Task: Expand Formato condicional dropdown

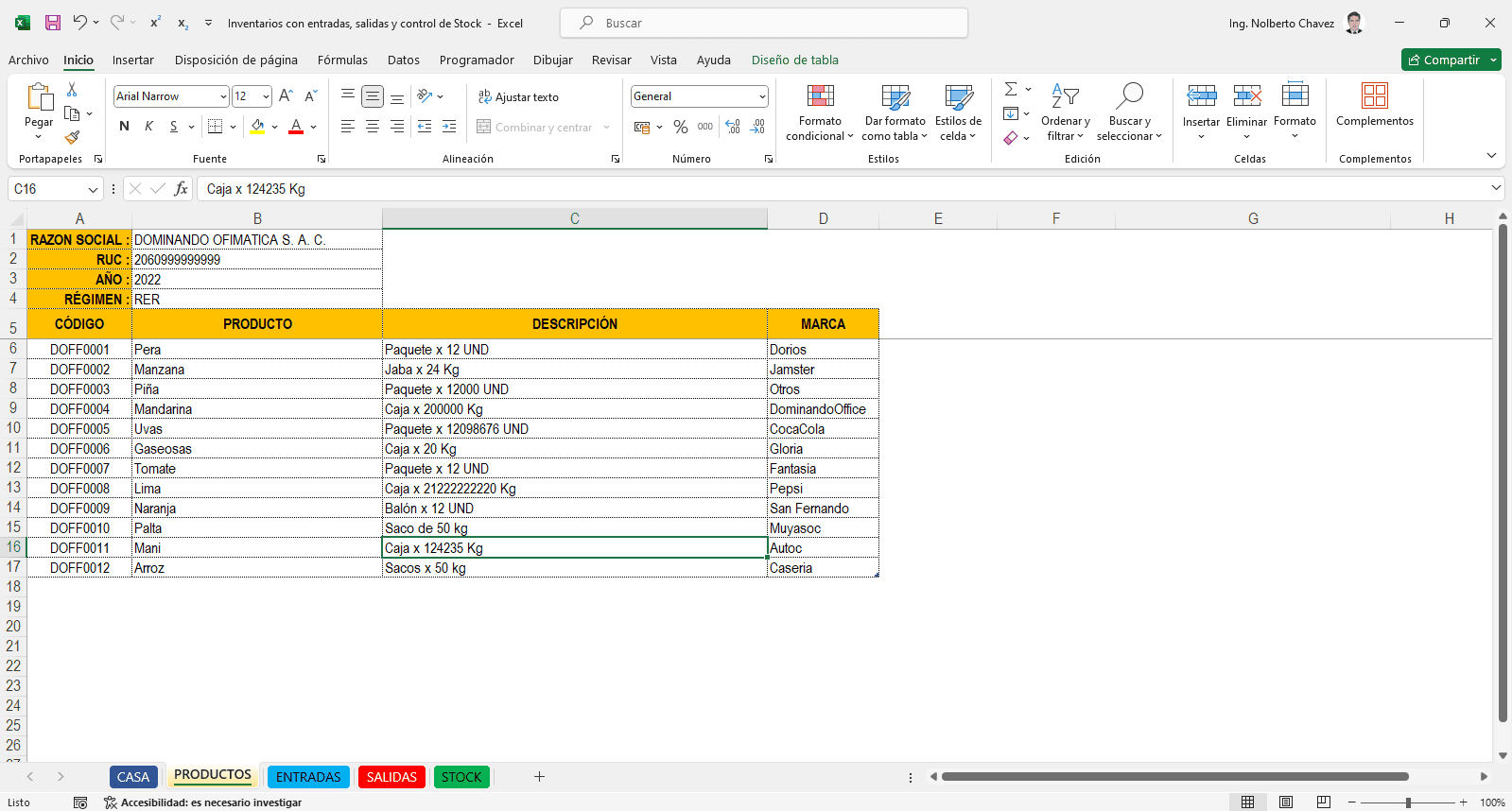Action: (850, 136)
